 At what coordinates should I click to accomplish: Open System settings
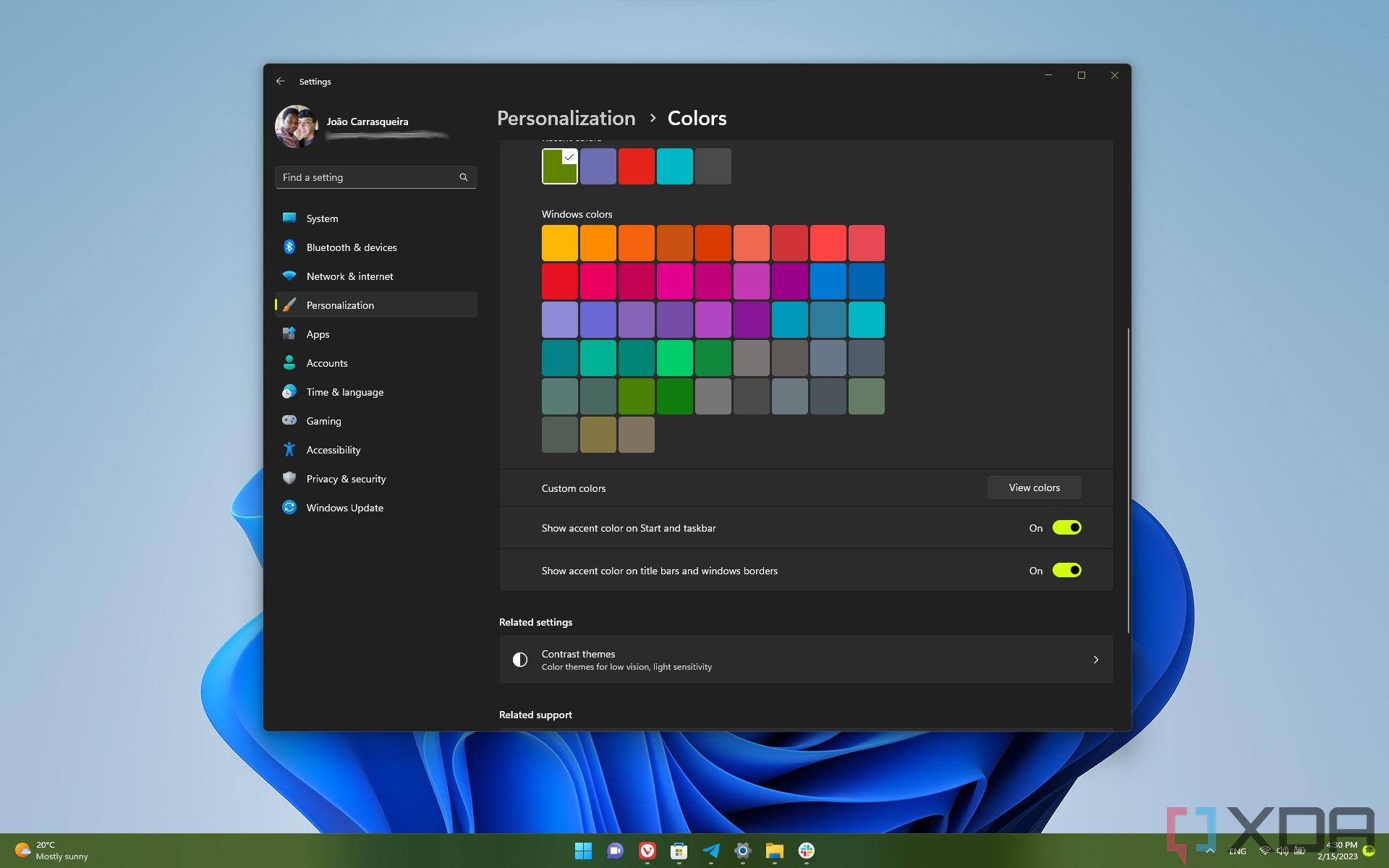pyautogui.click(x=376, y=218)
